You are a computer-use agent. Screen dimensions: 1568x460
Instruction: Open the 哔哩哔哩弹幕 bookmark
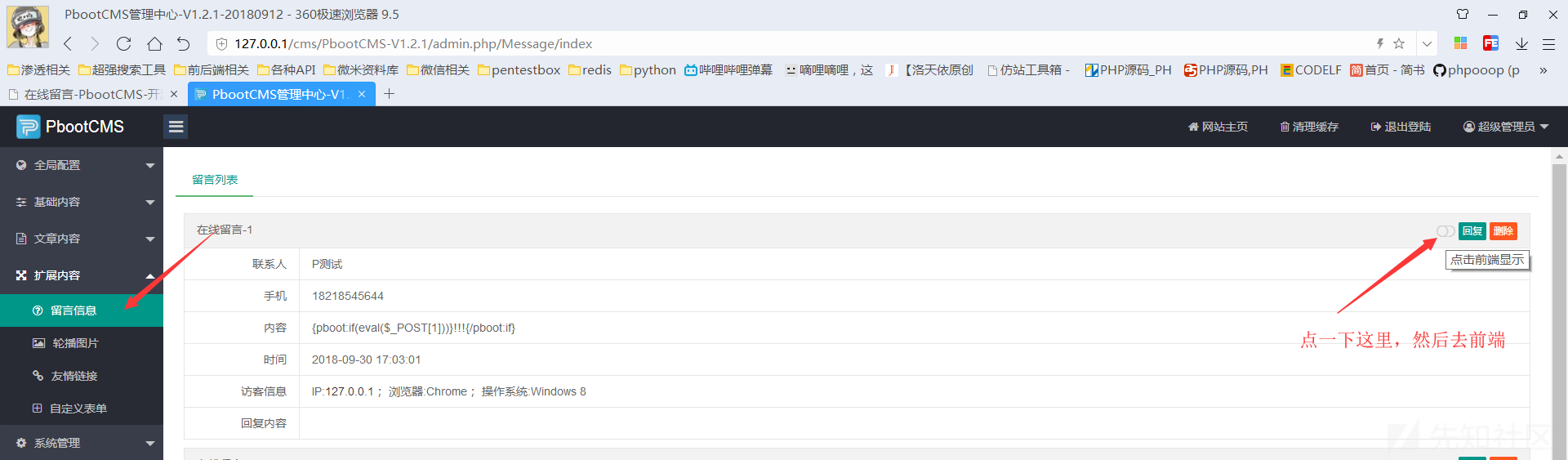point(728,70)
